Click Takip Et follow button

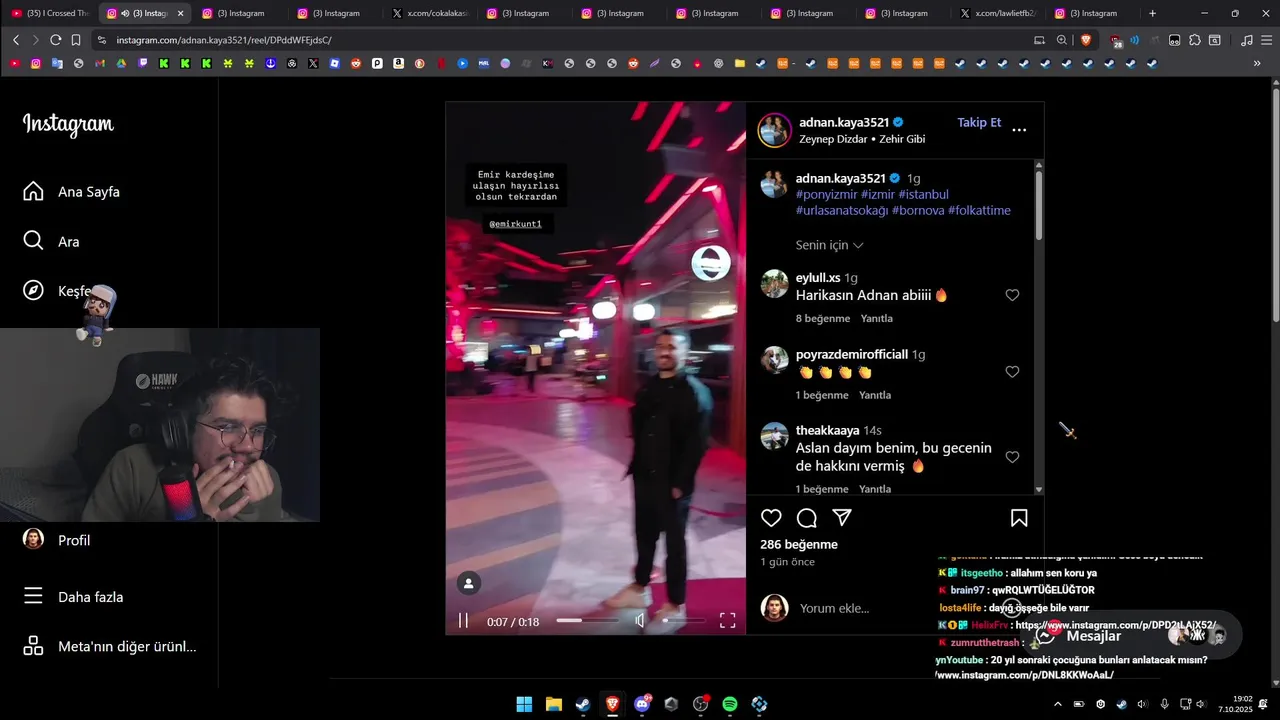(979, 122)
